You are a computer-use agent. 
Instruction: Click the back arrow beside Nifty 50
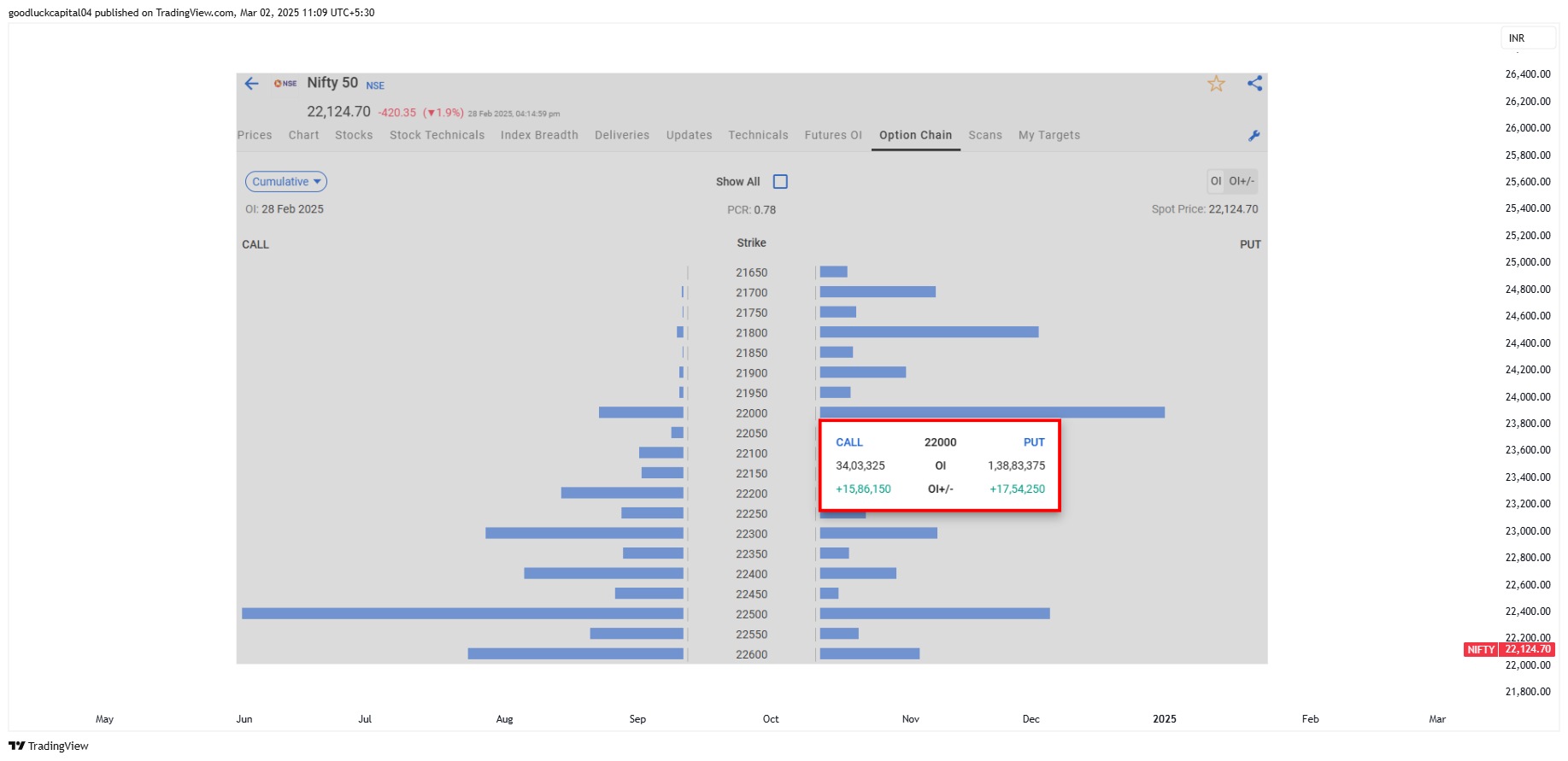[251, 84]
